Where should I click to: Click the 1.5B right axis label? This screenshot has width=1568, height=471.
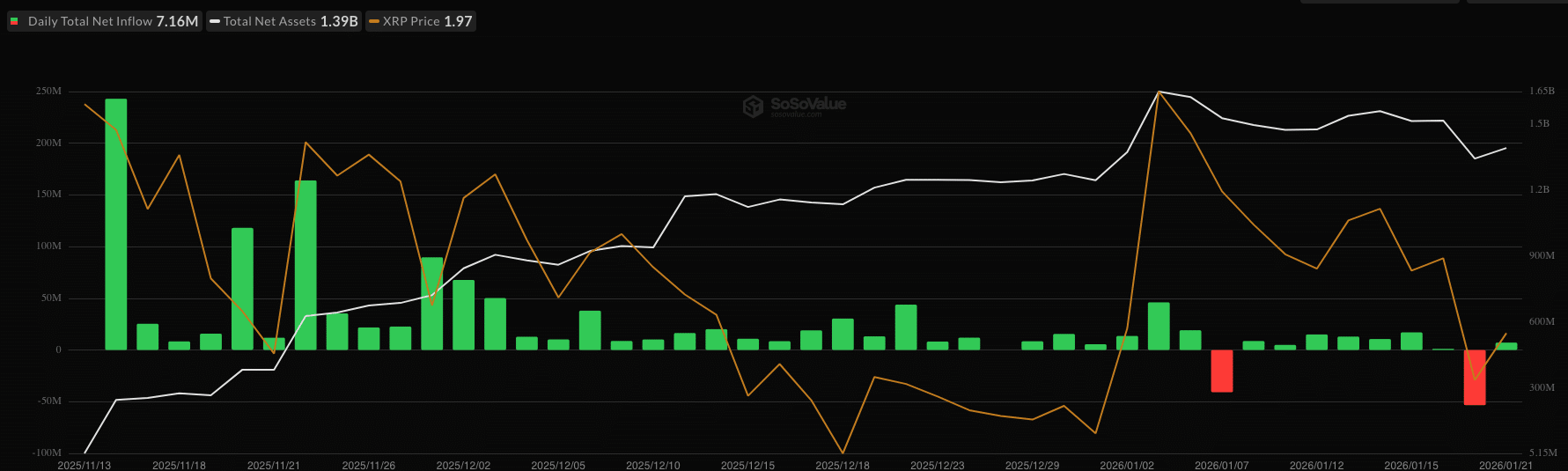pyautogui.click(x=1539, y=123)
